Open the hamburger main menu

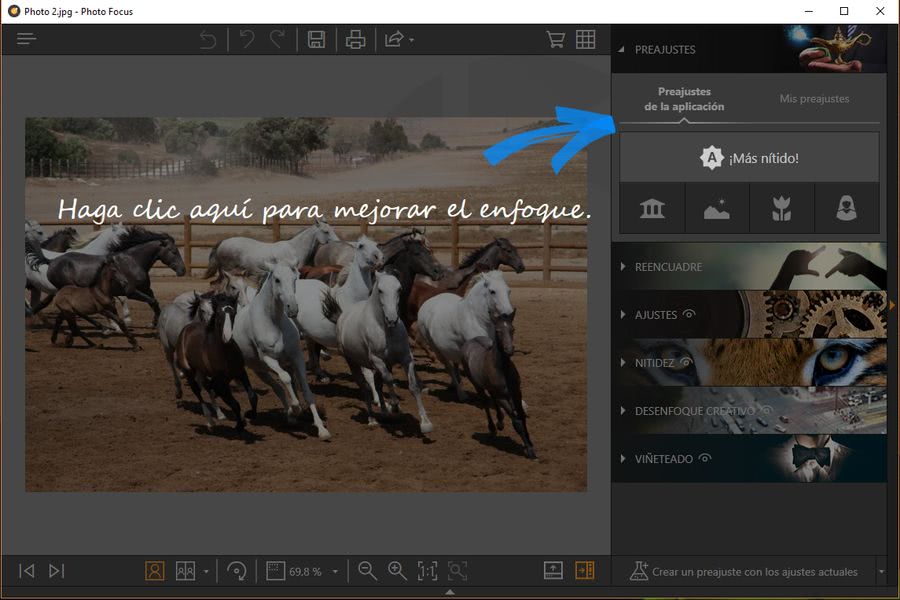26,39
